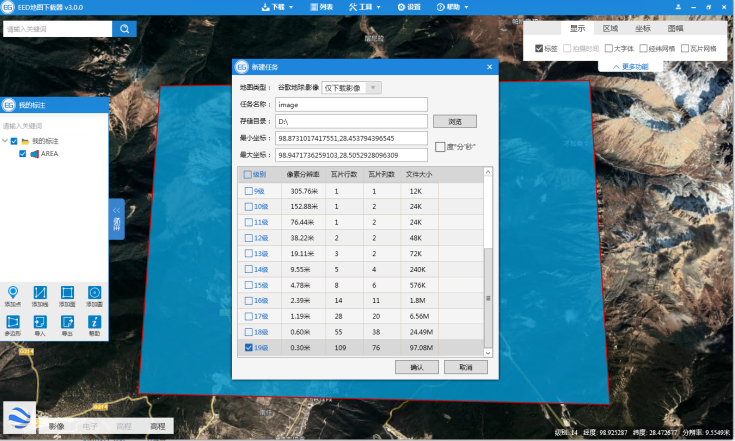Open the 设置 settings menu
735x441 pixels.
[408, 7]
